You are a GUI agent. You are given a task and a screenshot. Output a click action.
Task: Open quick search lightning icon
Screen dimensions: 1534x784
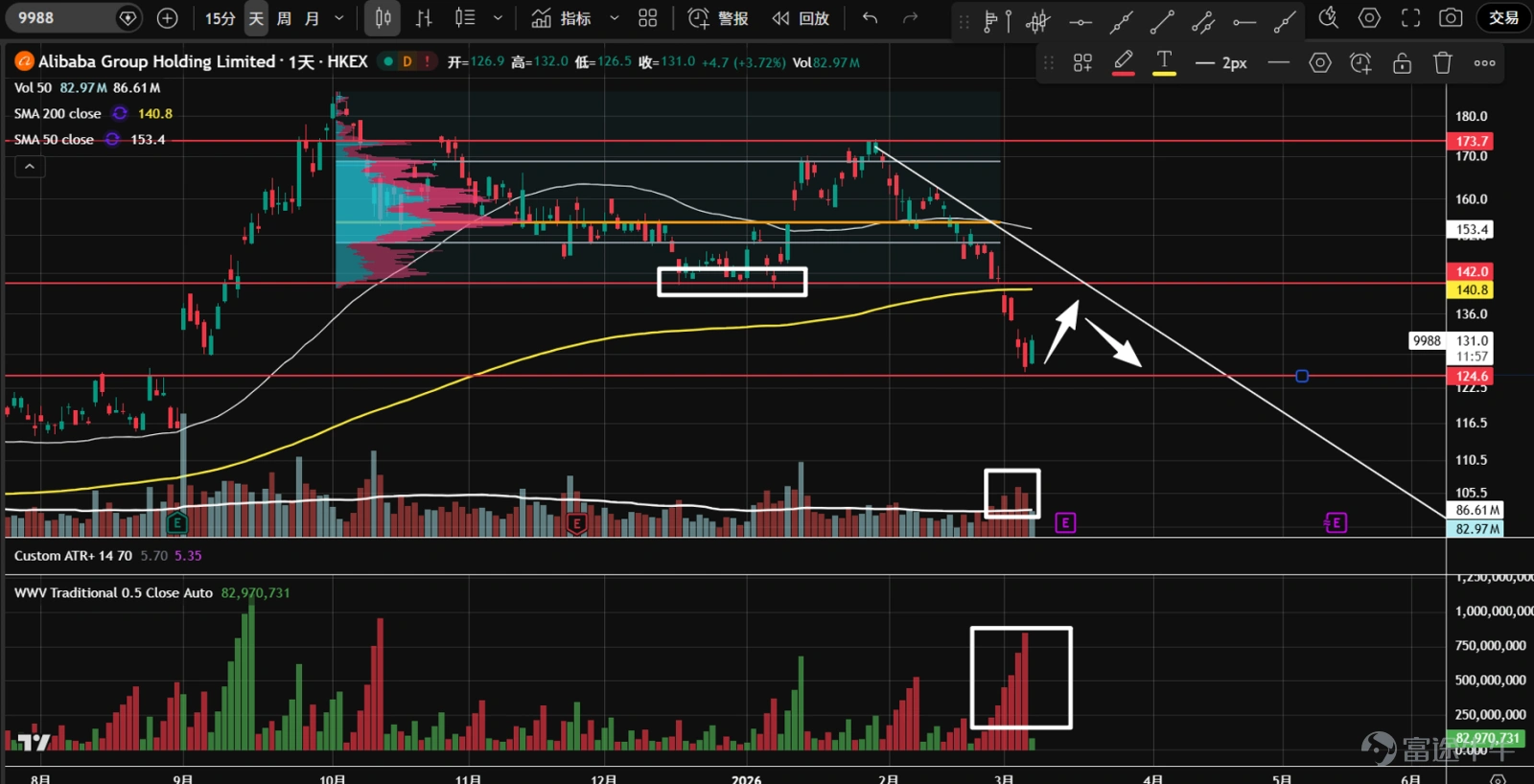click(1328, 18)
